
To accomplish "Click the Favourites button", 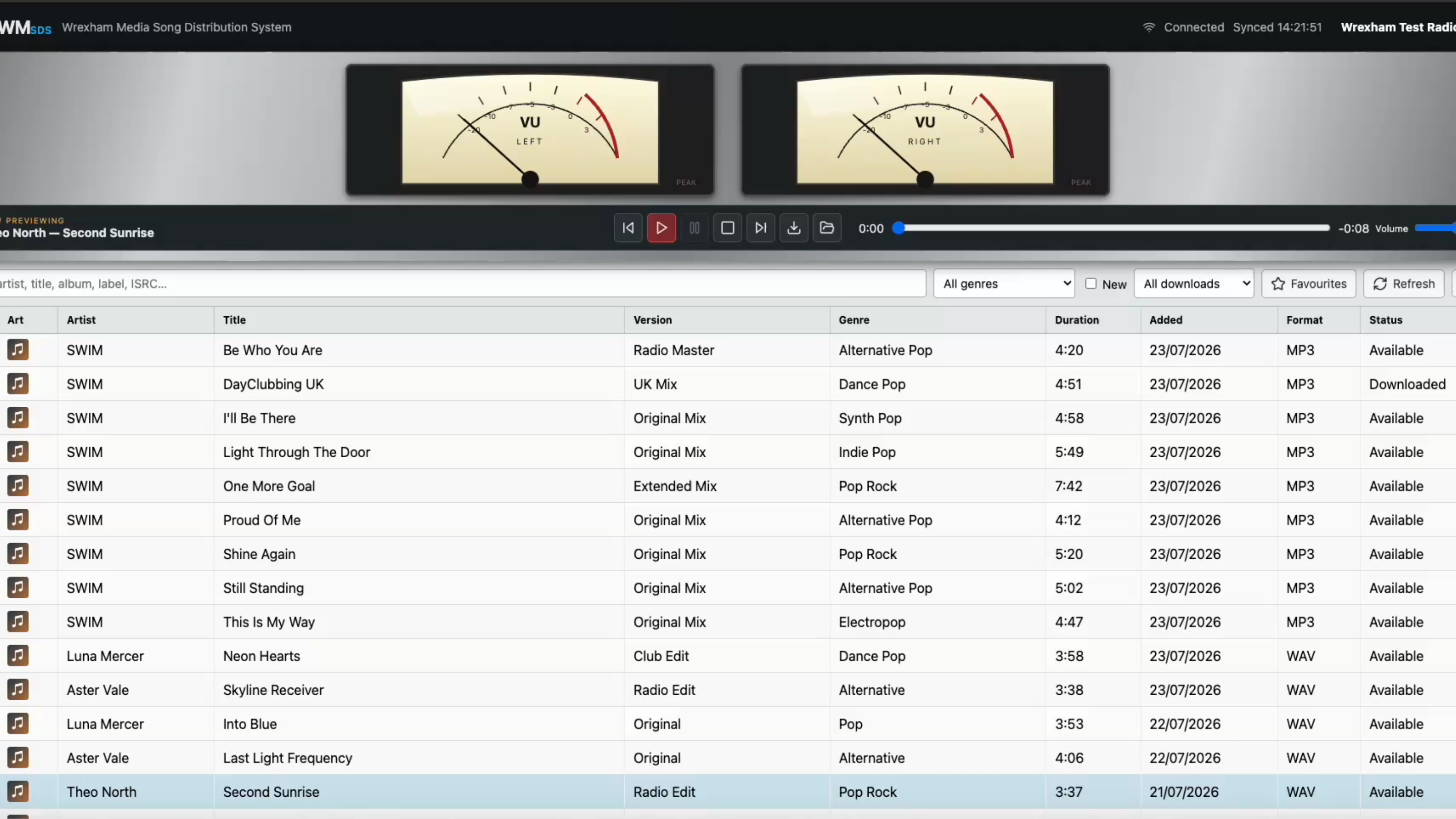I will click(1309, 284).
